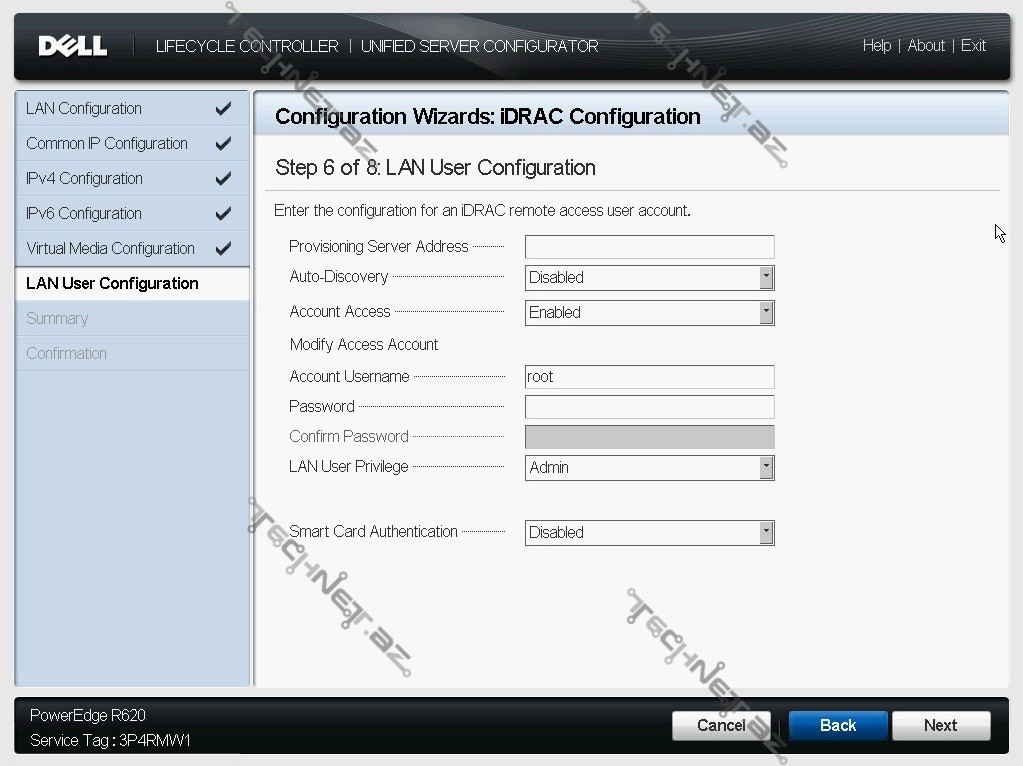Click the Dell logo in header
The width and height of the screenshot is (1023, 766).
tap(72, 46)
